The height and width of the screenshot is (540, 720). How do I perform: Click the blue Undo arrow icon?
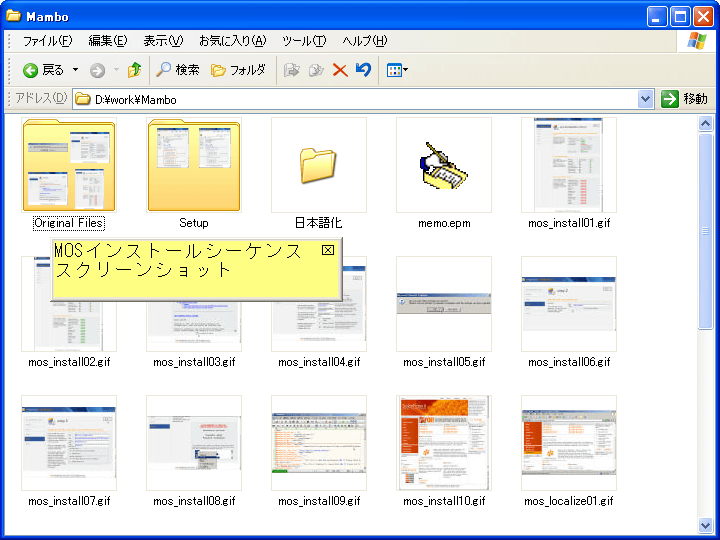pos(363,70)
